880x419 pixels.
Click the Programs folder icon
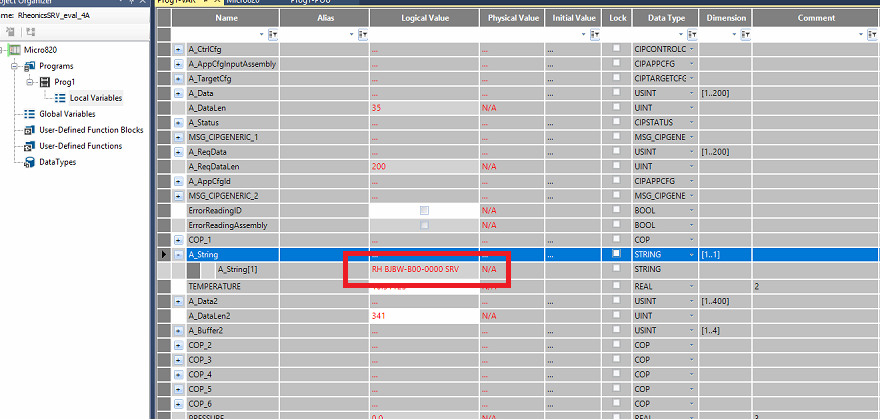pyautogui.click(x=30, y=66)
